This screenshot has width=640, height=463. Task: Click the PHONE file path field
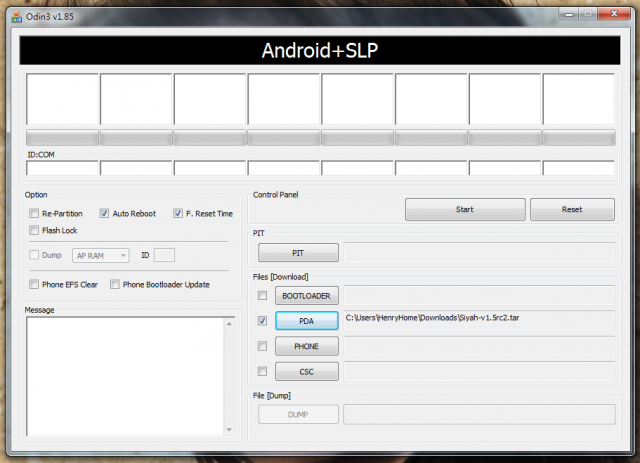pos(479,346)
